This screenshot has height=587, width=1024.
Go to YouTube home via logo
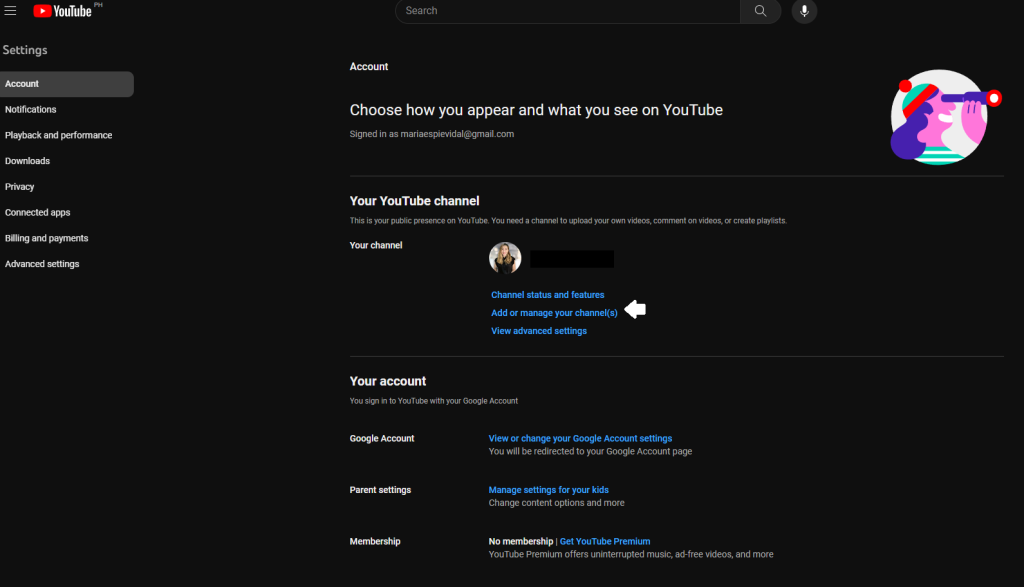pyautogui.click(x=63, y=11)
